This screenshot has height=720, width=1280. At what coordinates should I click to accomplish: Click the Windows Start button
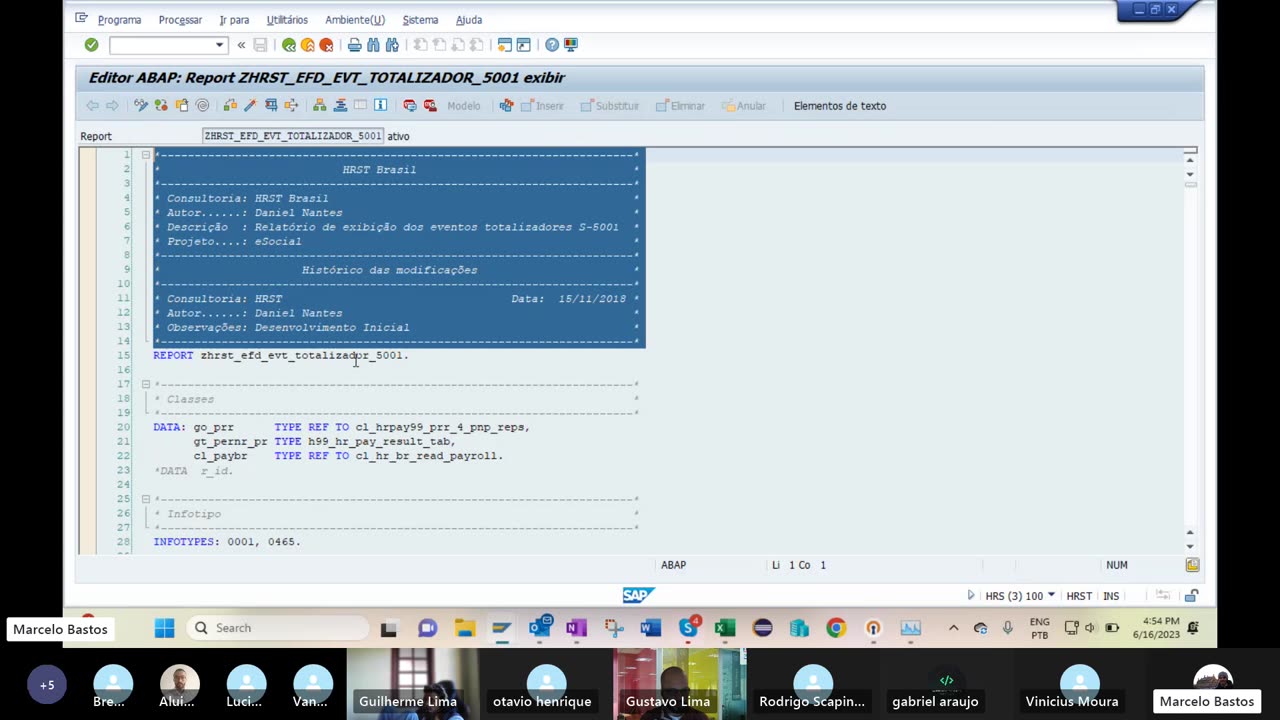click(x=165, y=628)
